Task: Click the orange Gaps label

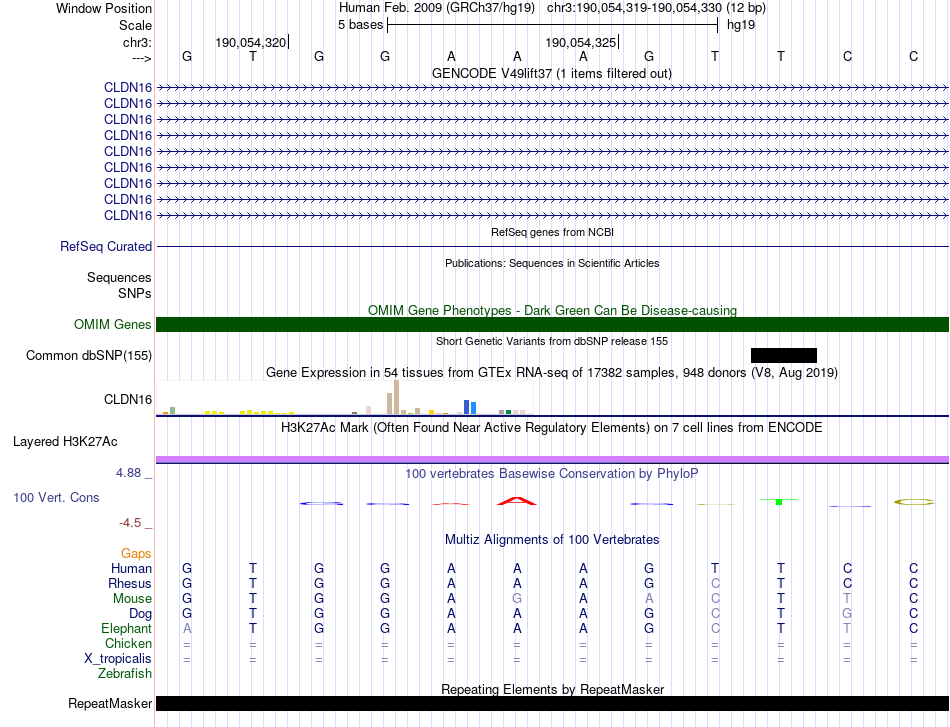Action: pyautogui.click(x=136, y=553)
